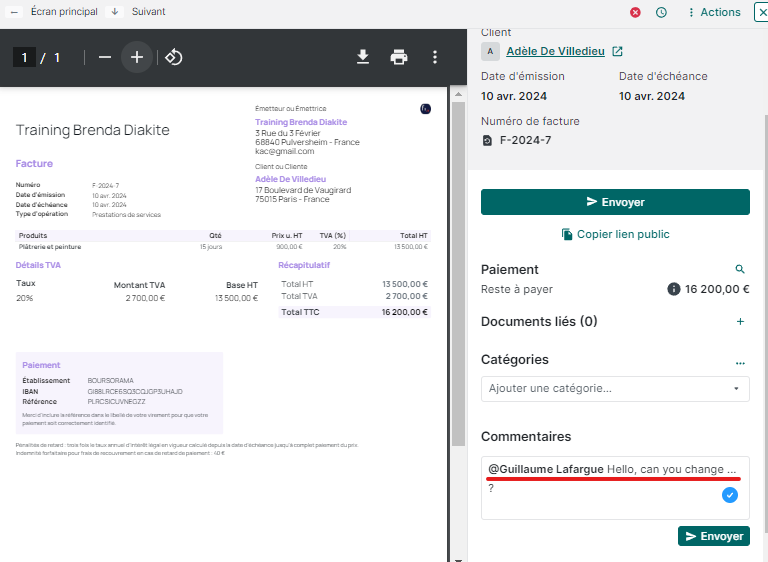
Task: Click the search icon in Paiement section
Action: pyautogui.click(x=740, y=270)
